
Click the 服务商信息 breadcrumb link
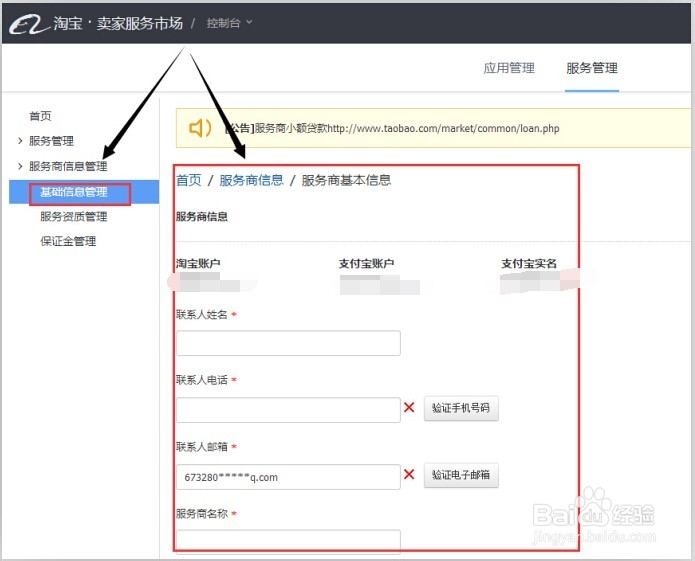coord(251,180)
